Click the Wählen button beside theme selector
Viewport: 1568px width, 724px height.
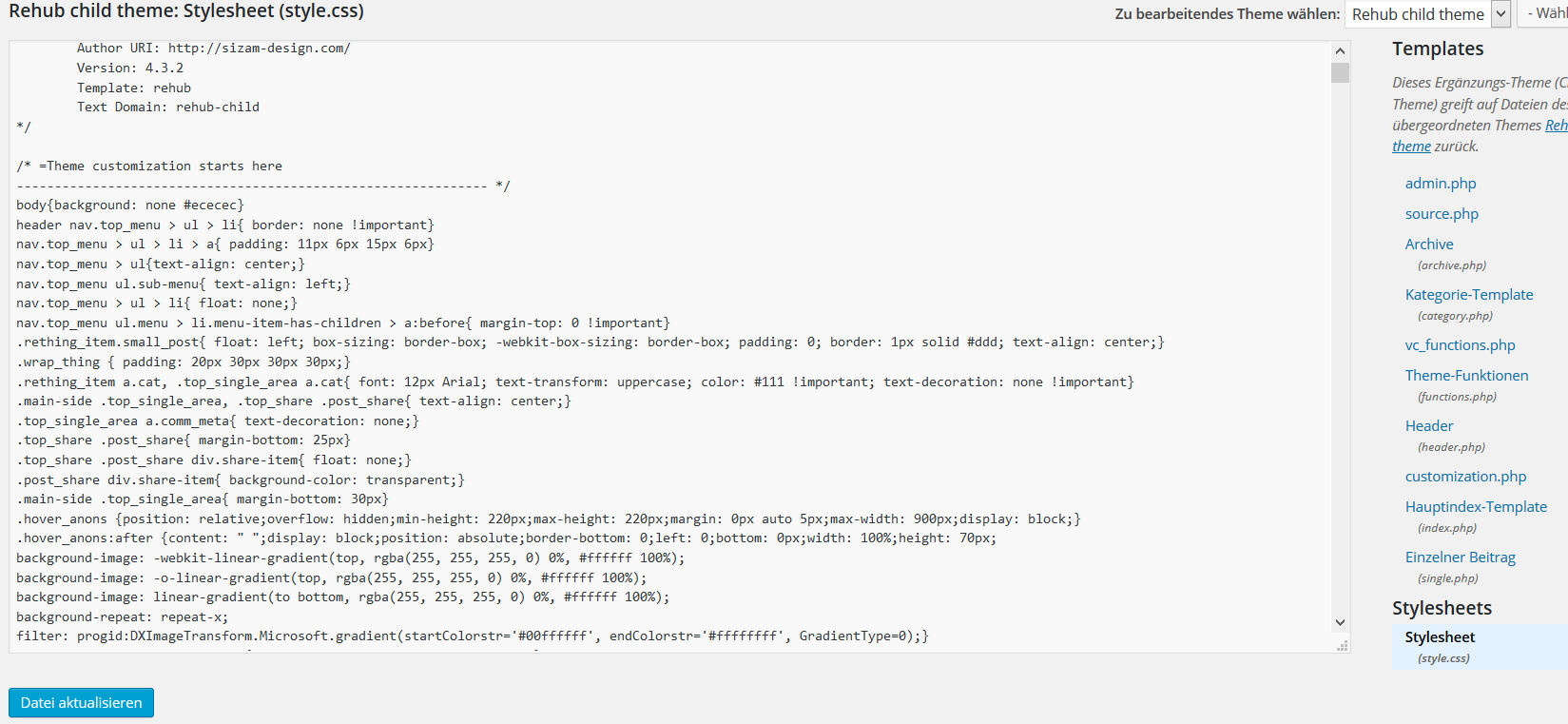coord(1544,14)
